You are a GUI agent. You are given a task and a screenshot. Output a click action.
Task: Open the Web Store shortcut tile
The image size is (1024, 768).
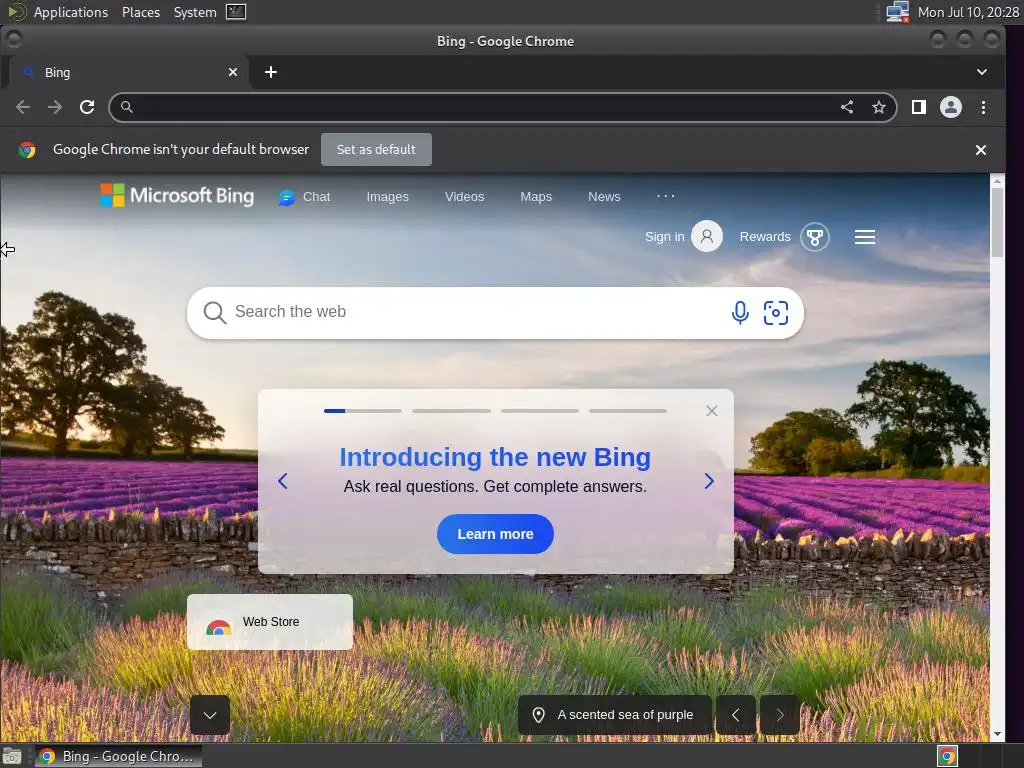pyautogui.click(x=270, y=622)
